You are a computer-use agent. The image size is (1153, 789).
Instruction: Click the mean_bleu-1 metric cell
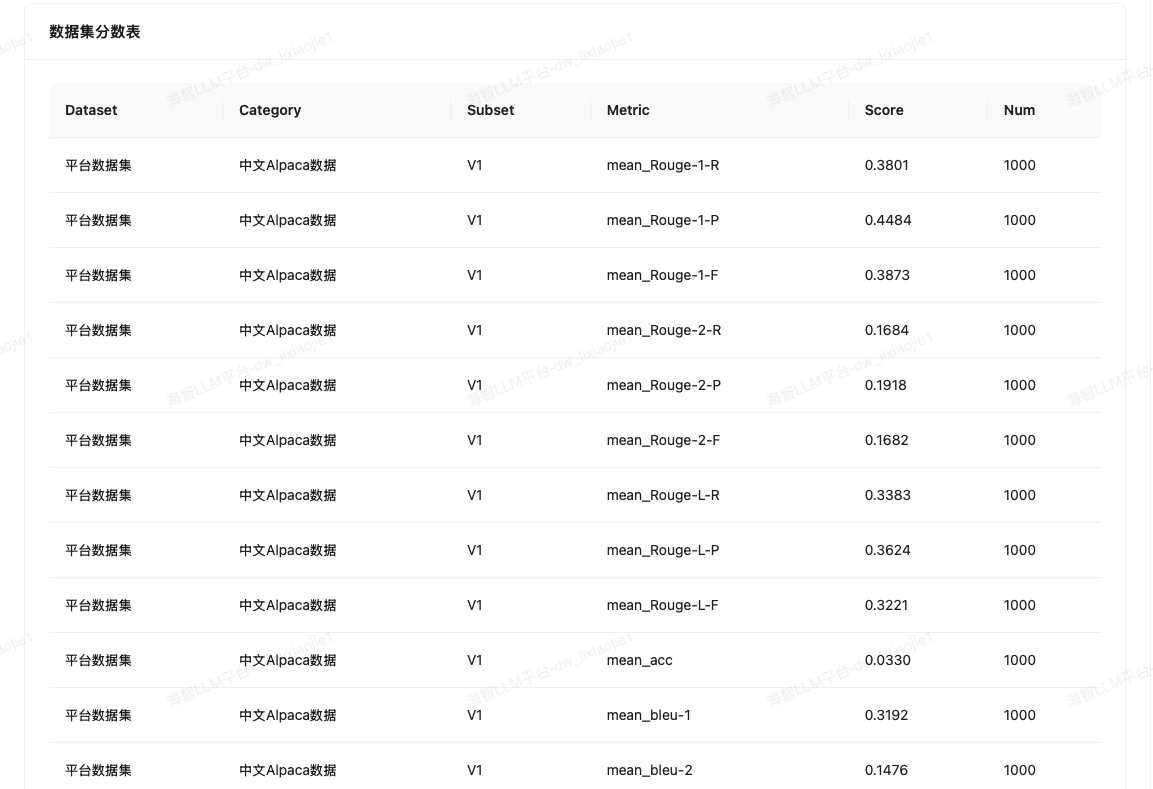point(649,715)
